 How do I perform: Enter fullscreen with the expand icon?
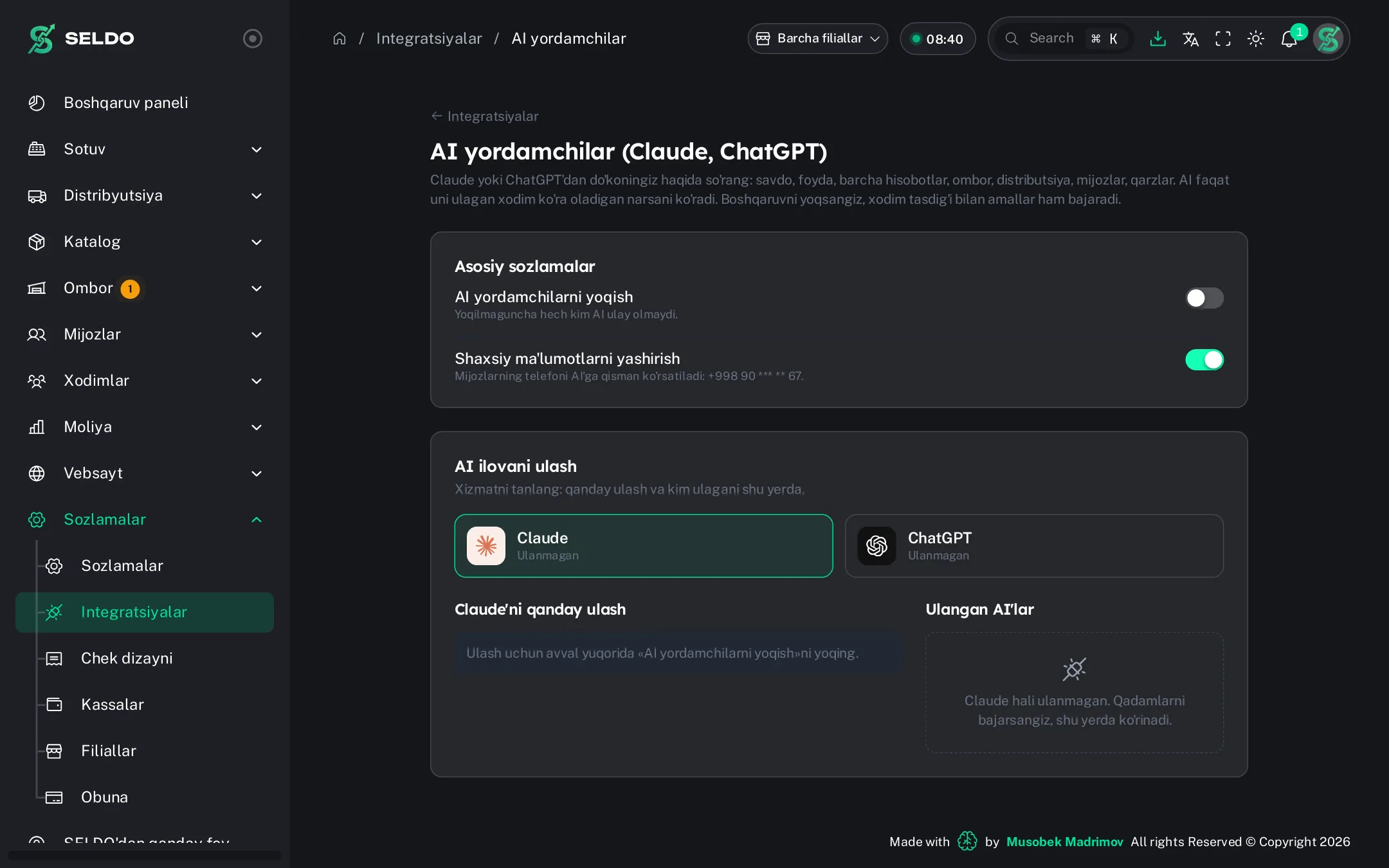coord(1223,39)
